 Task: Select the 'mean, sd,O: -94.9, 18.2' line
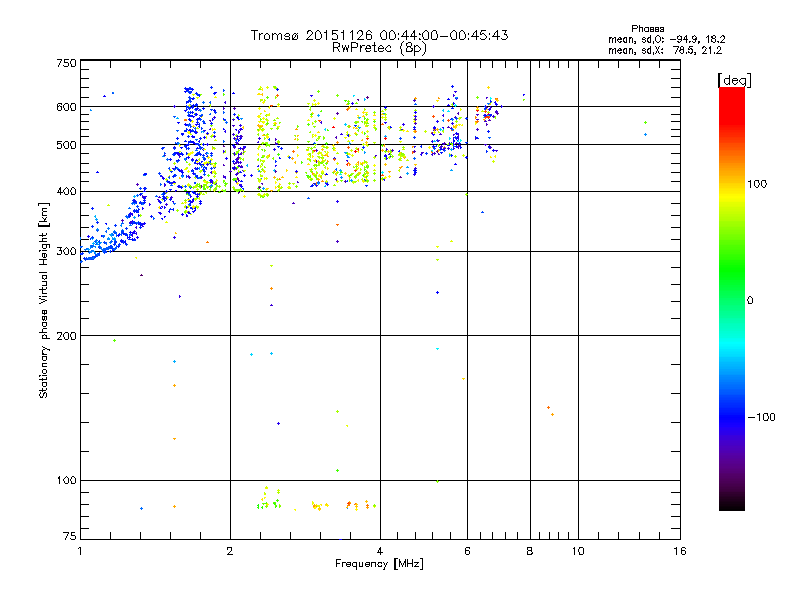tap(666, 39)
